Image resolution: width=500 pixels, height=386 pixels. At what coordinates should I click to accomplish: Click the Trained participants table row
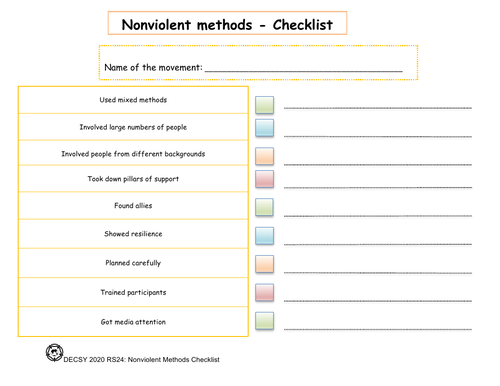click(133, 292)
